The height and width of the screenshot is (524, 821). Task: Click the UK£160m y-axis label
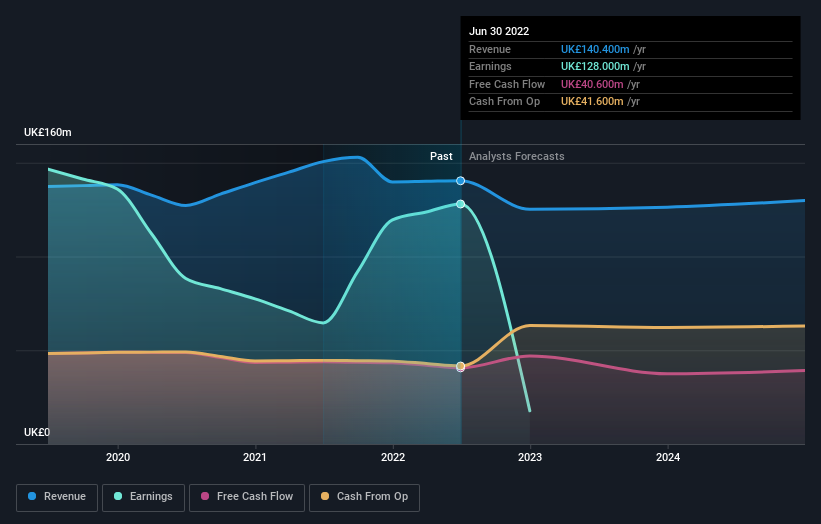click(48, 132)
